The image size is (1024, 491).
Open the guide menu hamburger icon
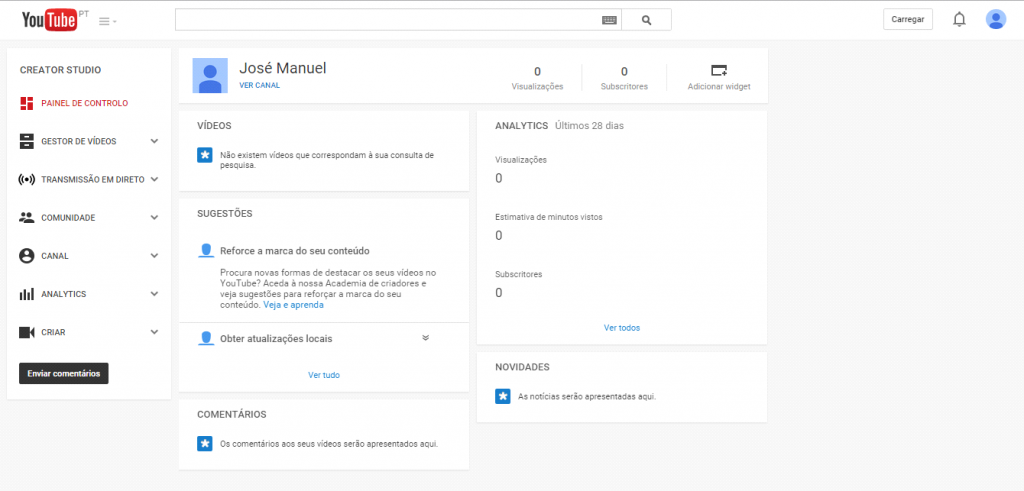tap(105, 21)
